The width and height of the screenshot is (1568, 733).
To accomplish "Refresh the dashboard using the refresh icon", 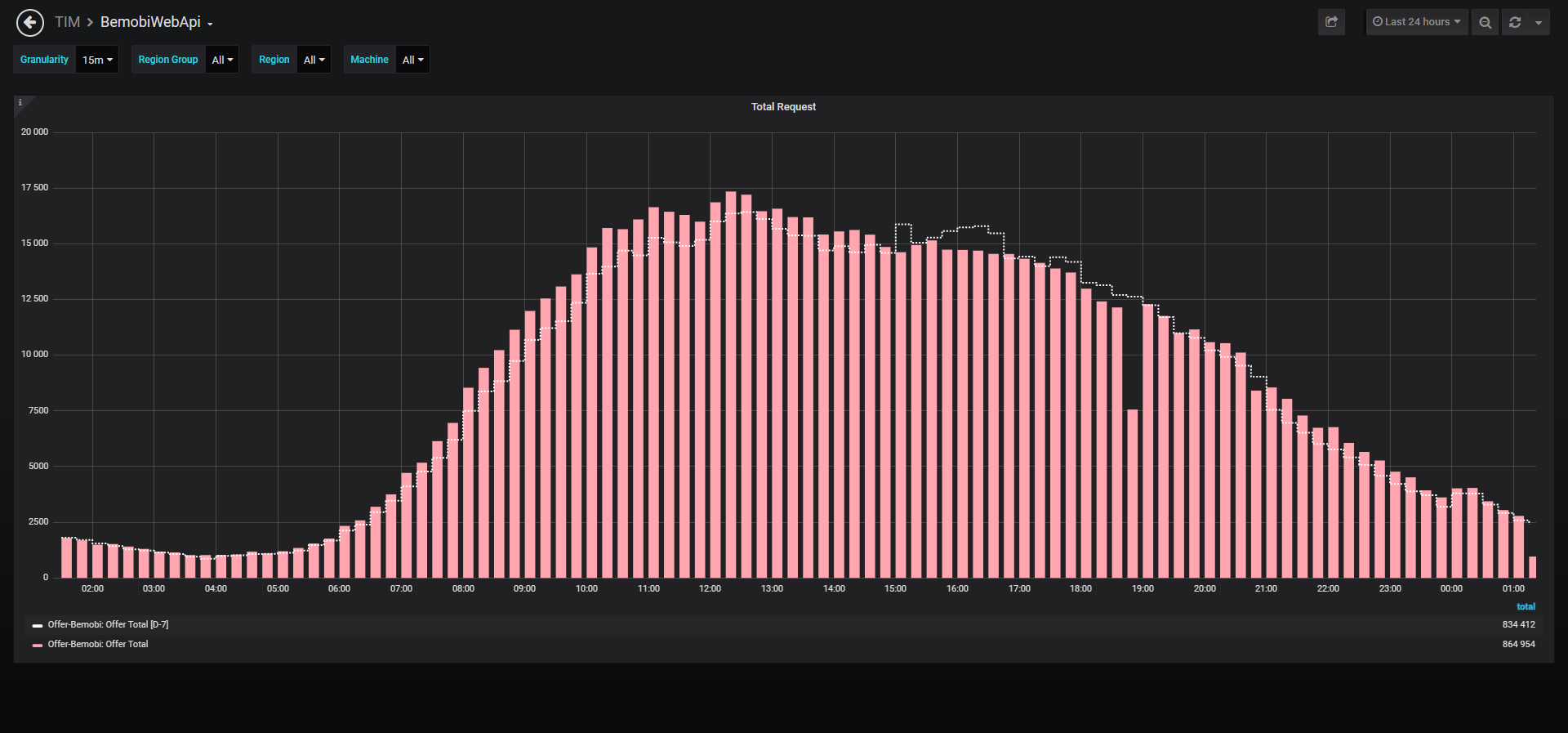I will click(x=1515, y=22).
